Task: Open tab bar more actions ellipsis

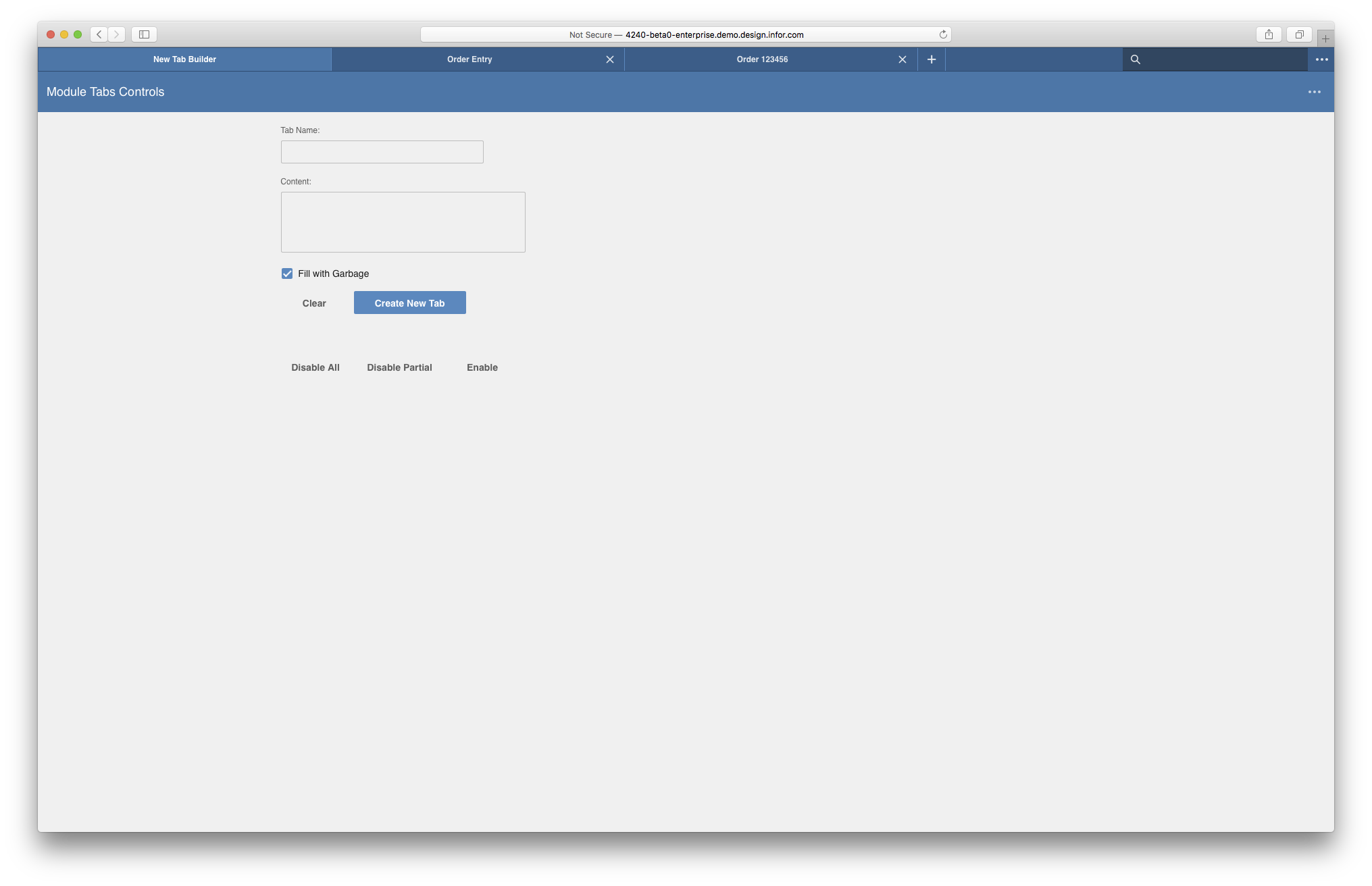Action: click(1321, 59)
